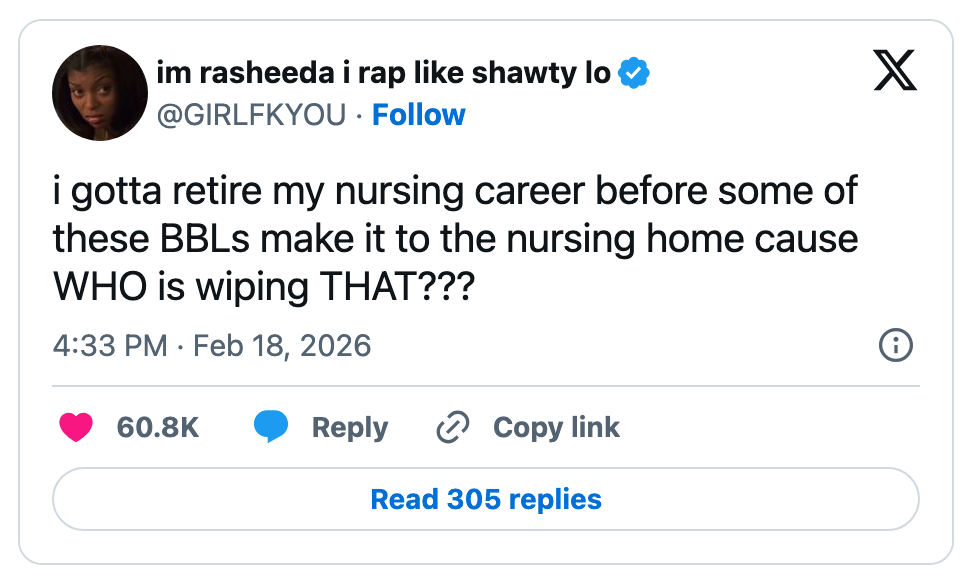Screen dimensions: 972x588
Task: Click the chain link icon
Action: (453, 428)
